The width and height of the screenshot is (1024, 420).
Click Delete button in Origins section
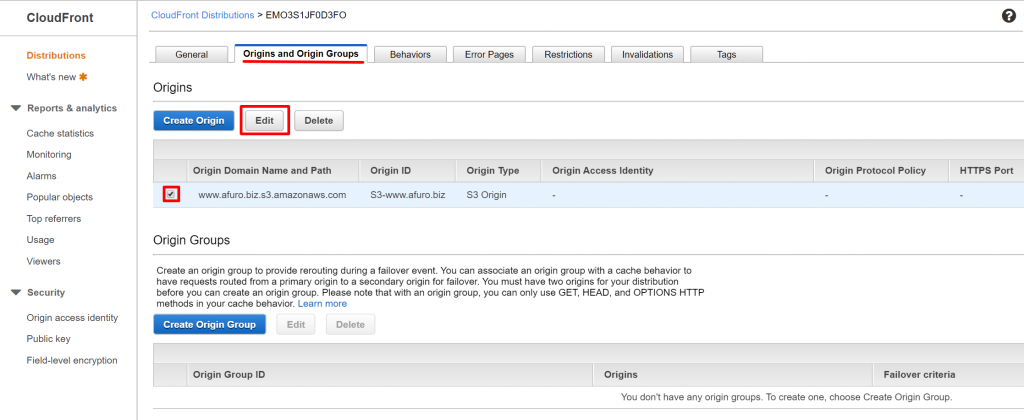coord(319,120)
